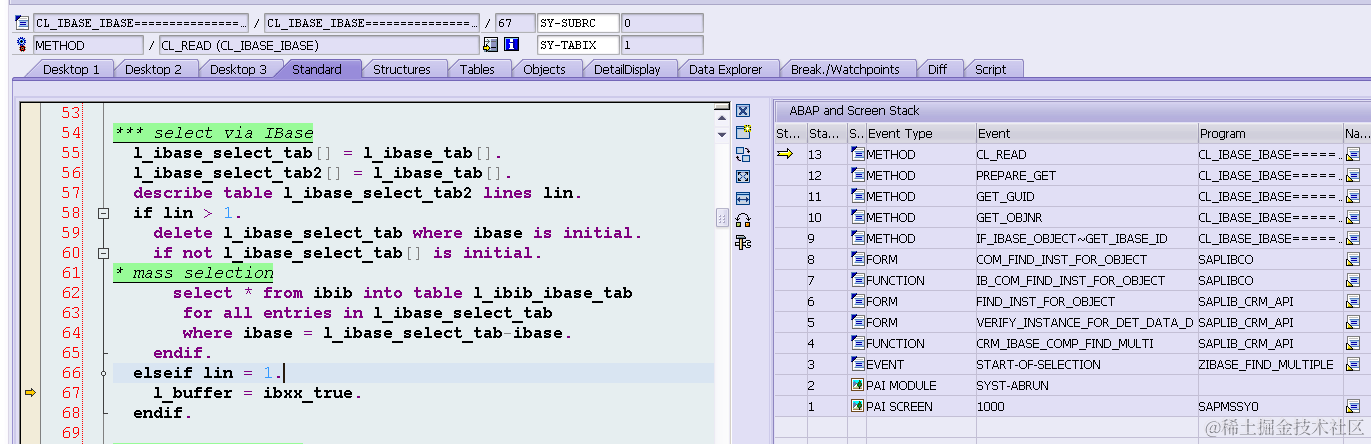Collapse the code block at line 60
1371x444 pixels.
(x=103, y=253)
